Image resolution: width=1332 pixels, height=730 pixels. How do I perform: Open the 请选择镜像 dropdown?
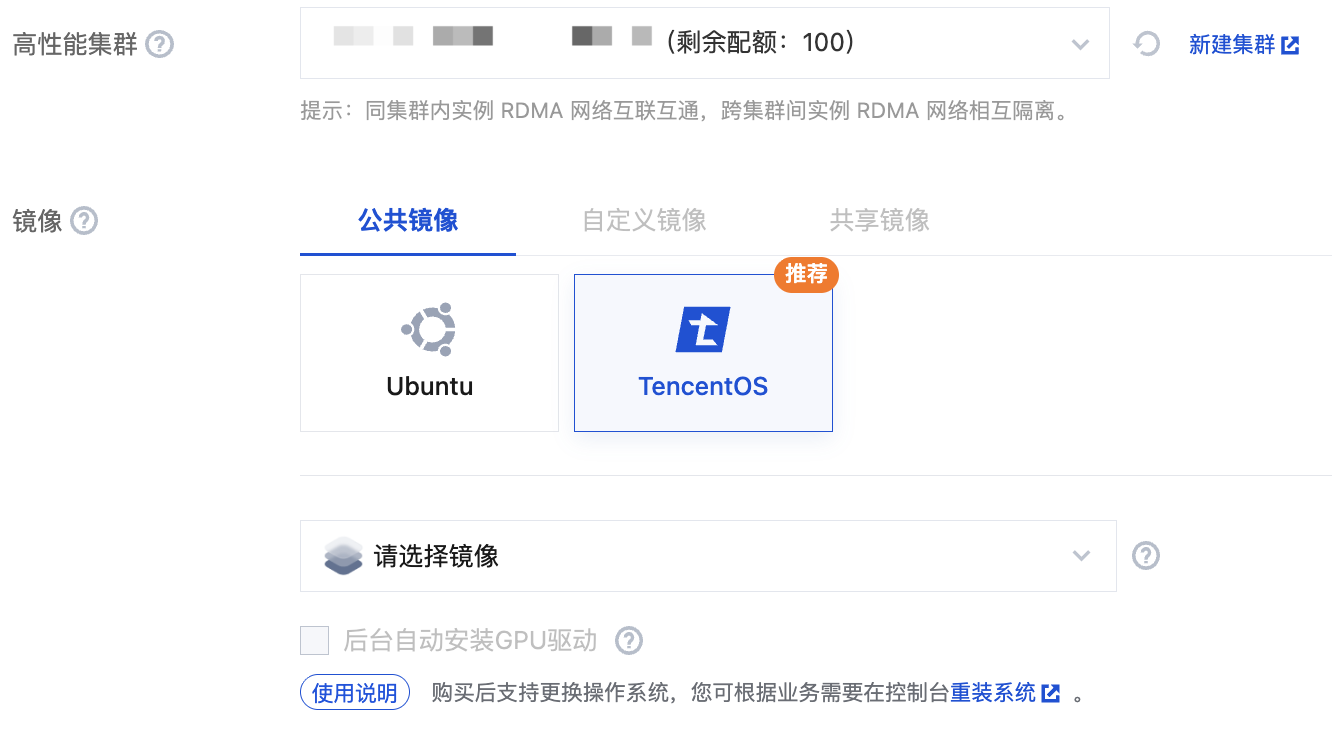click(x=700, y=556)
